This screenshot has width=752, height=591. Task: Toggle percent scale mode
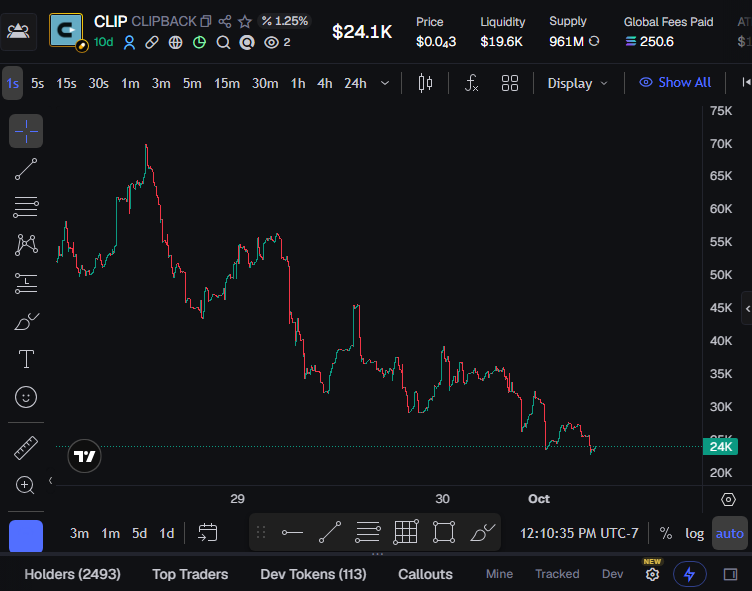[665, 533]
